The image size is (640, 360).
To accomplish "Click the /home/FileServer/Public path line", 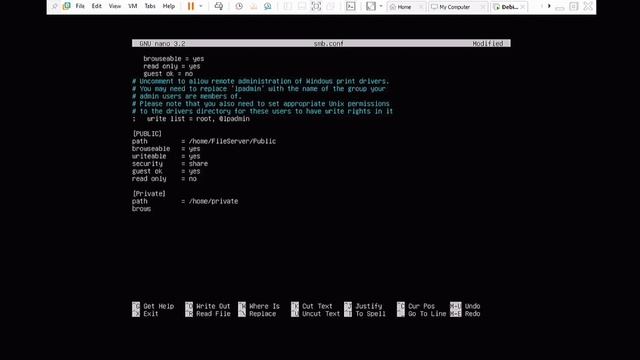I will click(x=204, y=141).
